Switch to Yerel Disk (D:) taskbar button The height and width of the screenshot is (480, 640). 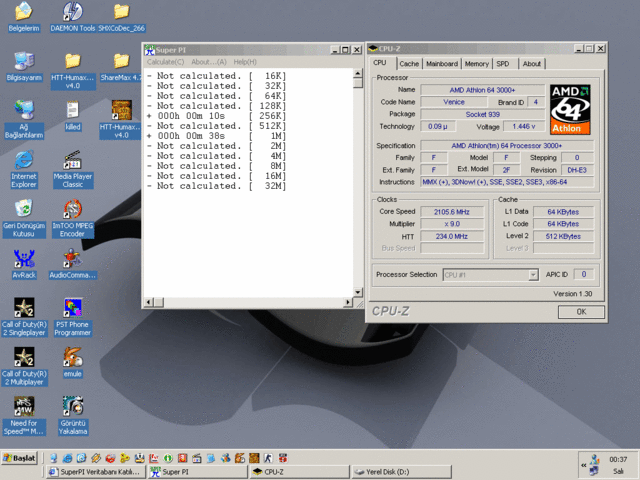coord(402,472)
